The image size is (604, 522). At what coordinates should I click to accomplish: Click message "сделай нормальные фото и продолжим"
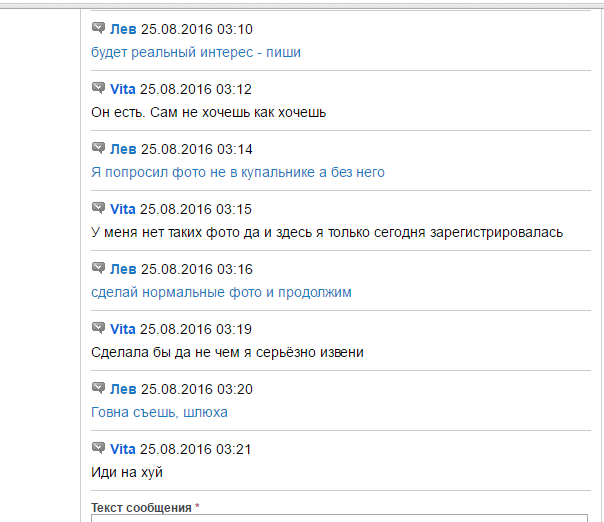tap(221, 292)
